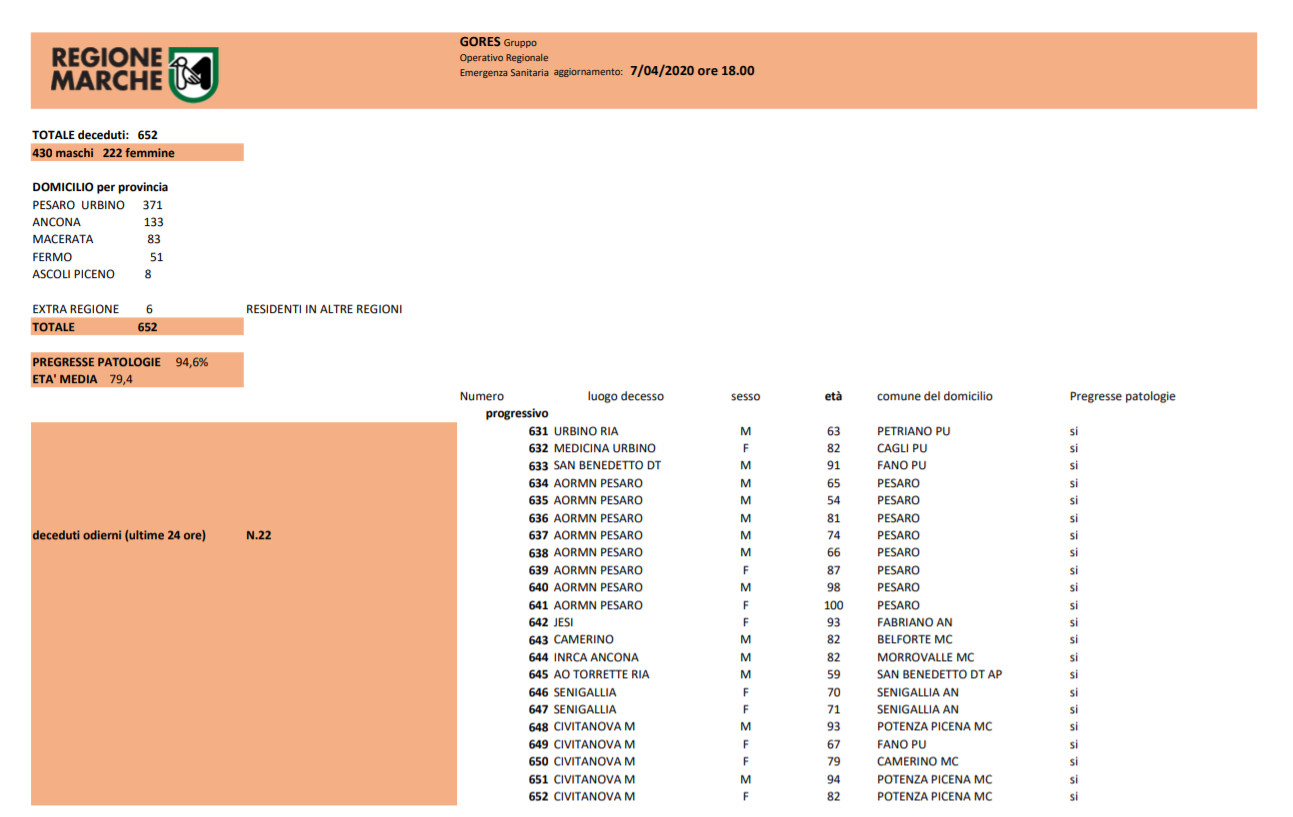Click the FERMO 51 row
This screenshot has width=1293, height=817.
97,257
